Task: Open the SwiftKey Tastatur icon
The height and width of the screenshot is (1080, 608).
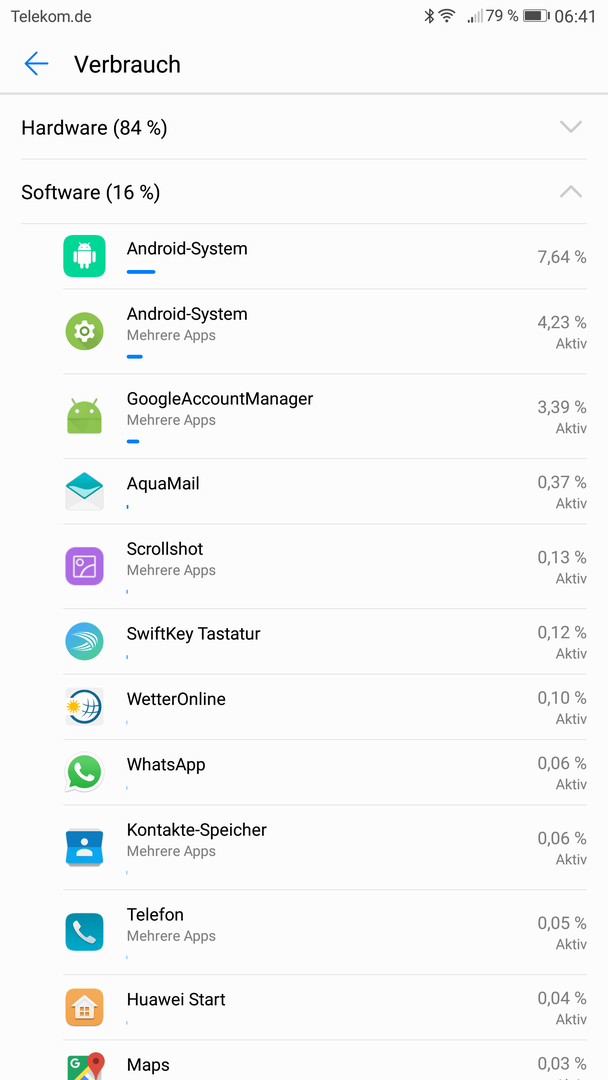Action: (84, 641)
